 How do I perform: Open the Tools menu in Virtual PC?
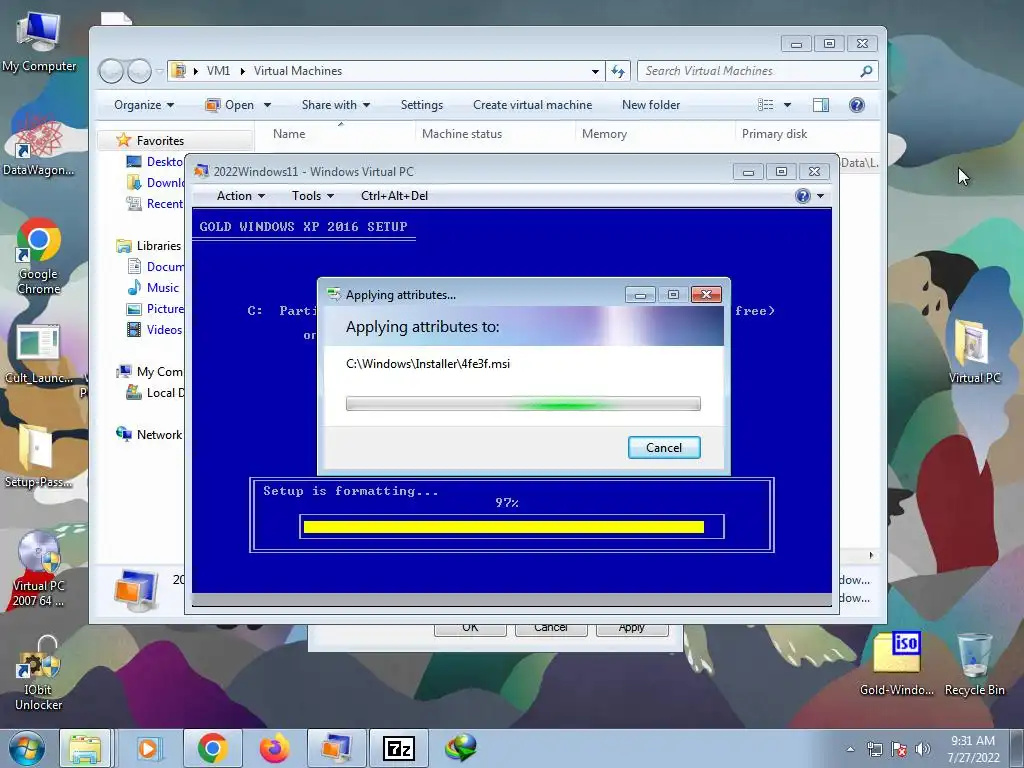click(313, 196)
